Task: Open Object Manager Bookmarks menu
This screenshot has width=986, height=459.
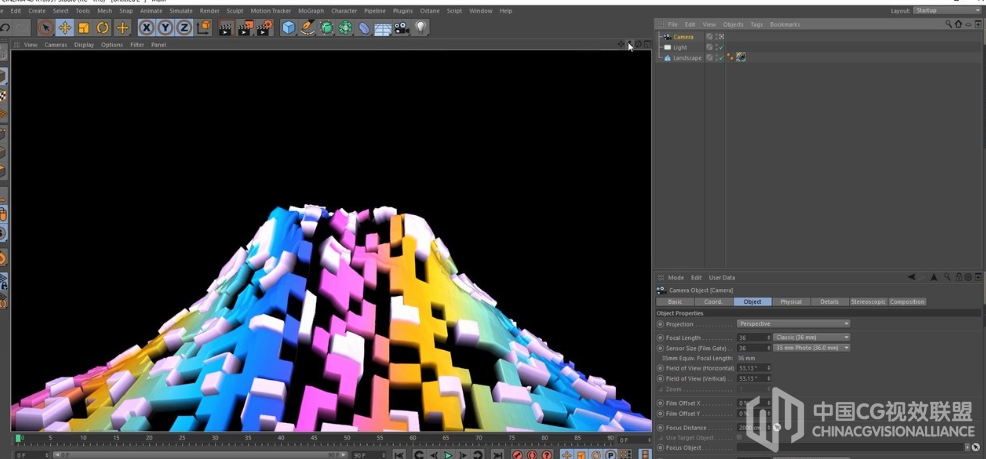Action: coord(785,25)
